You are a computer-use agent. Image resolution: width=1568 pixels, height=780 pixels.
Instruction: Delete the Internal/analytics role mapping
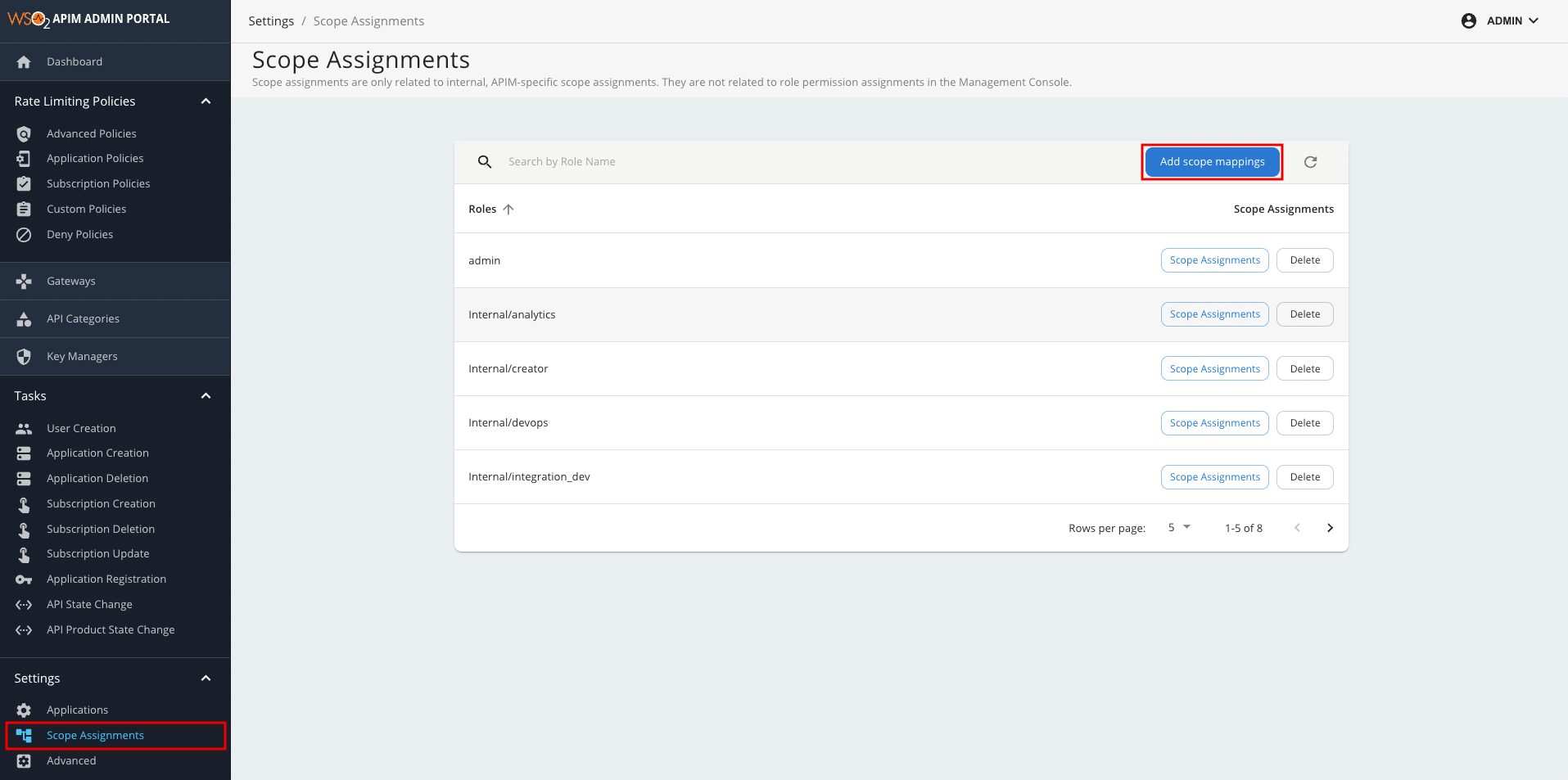click(1304, 313)
